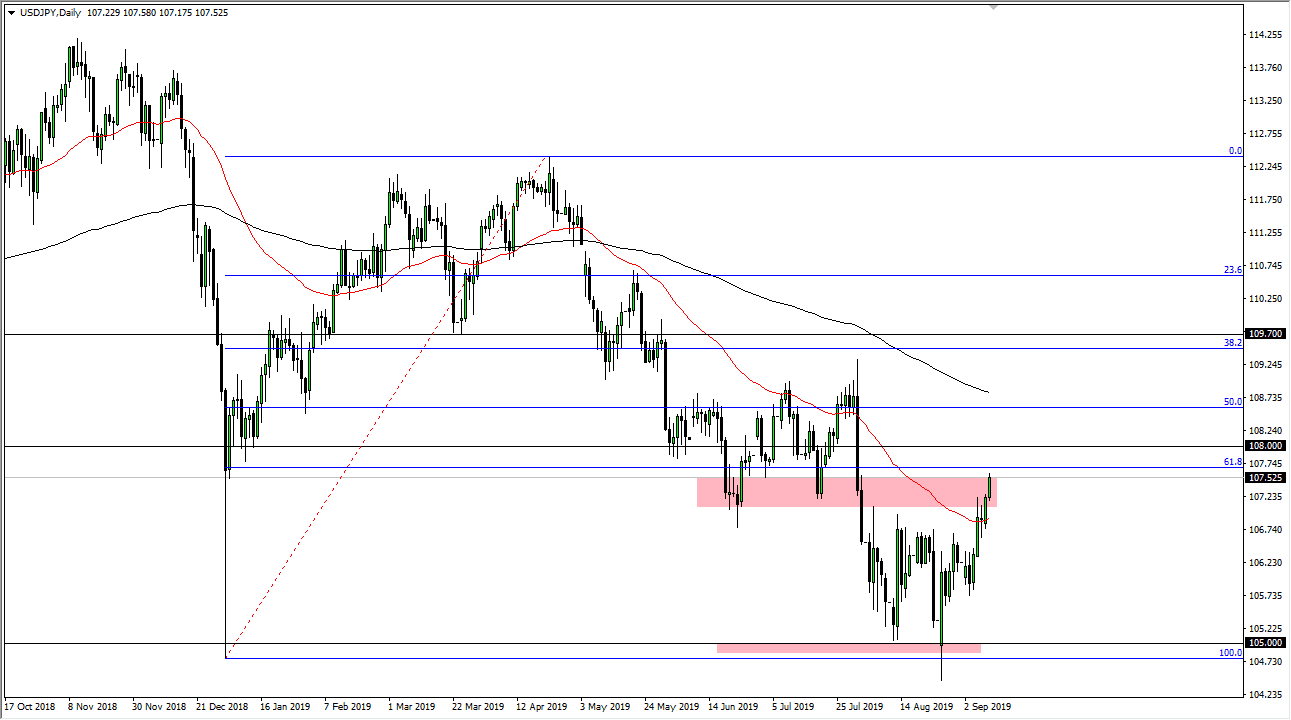Click the Fibonacci 23.6 level label

[1233, 270]
